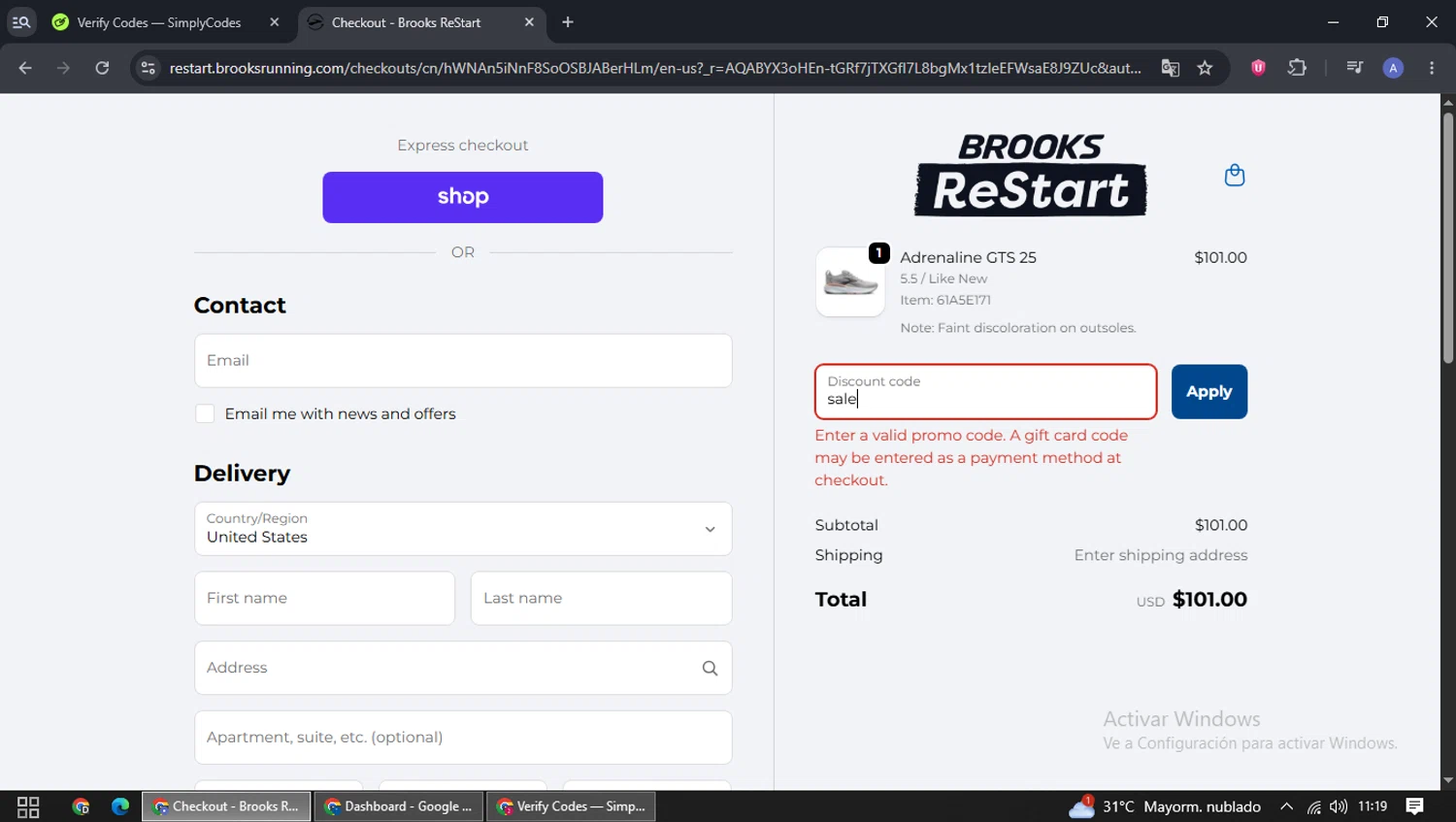Open the tab search button in Chrome
1456x822 pixels.
click(21, 22)
